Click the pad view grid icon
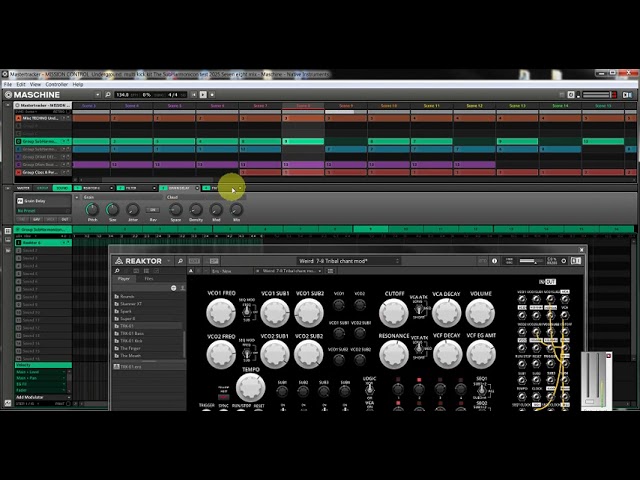 pyautogui.click(x=8, y=231)
